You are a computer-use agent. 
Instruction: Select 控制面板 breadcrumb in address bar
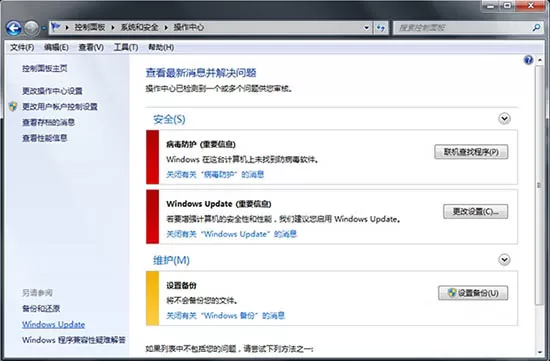click(x=90, y=27)
